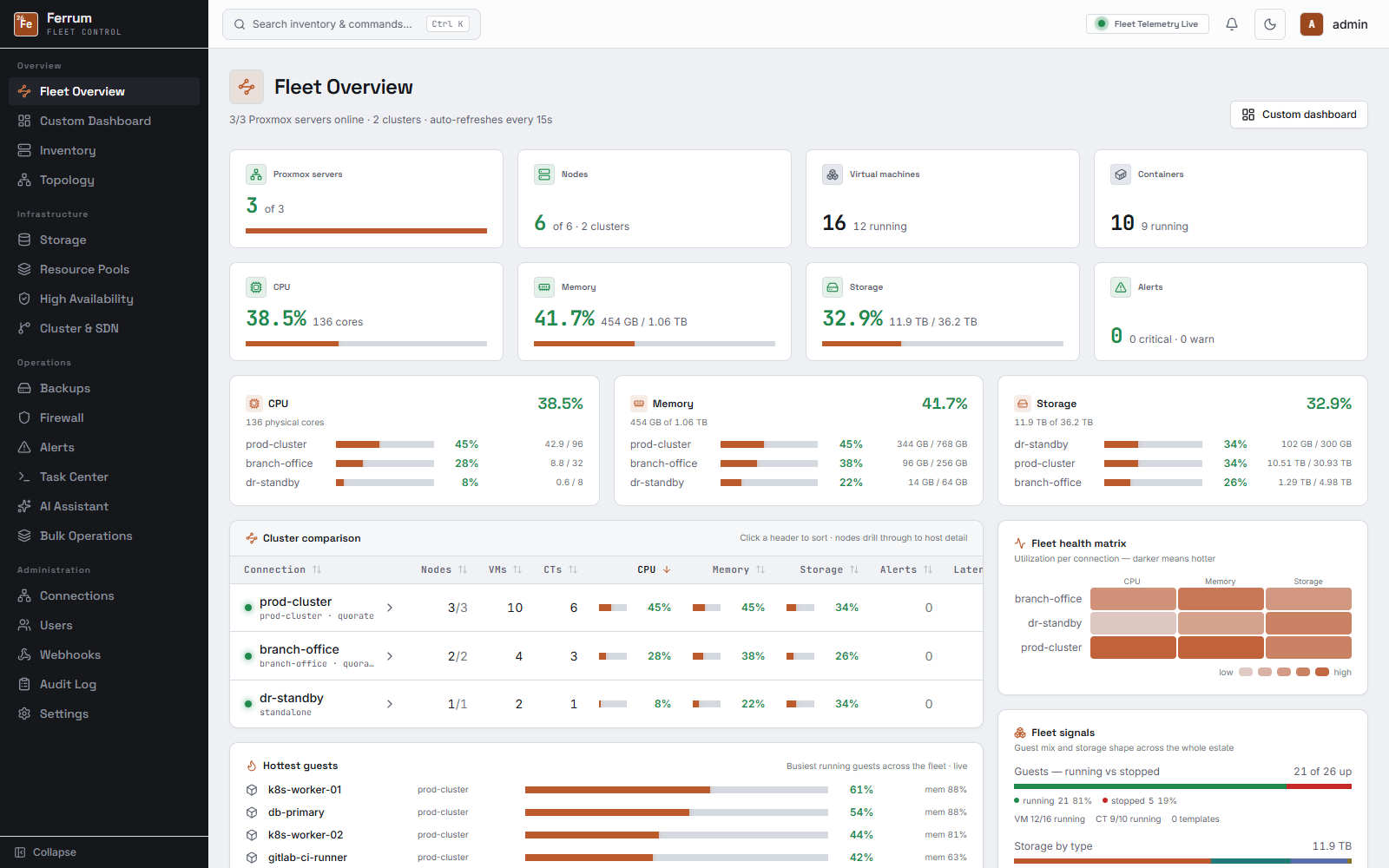The image size is (1389, 868).
Task: Sort table by Nodes column
Action: click(444, 569)
